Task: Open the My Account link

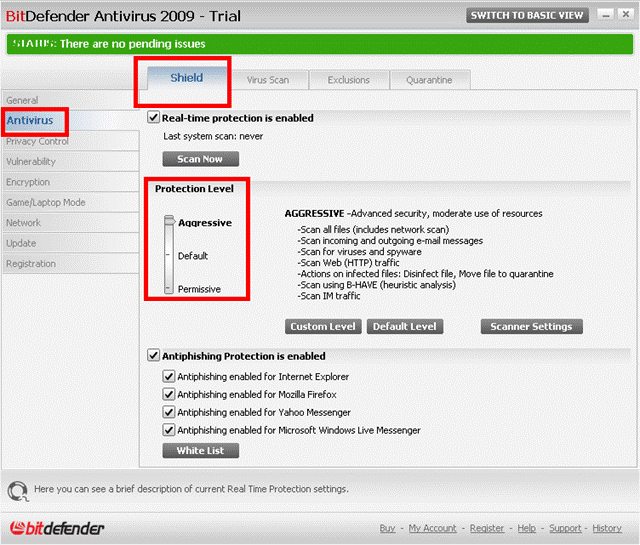Action: pos(432,528)
